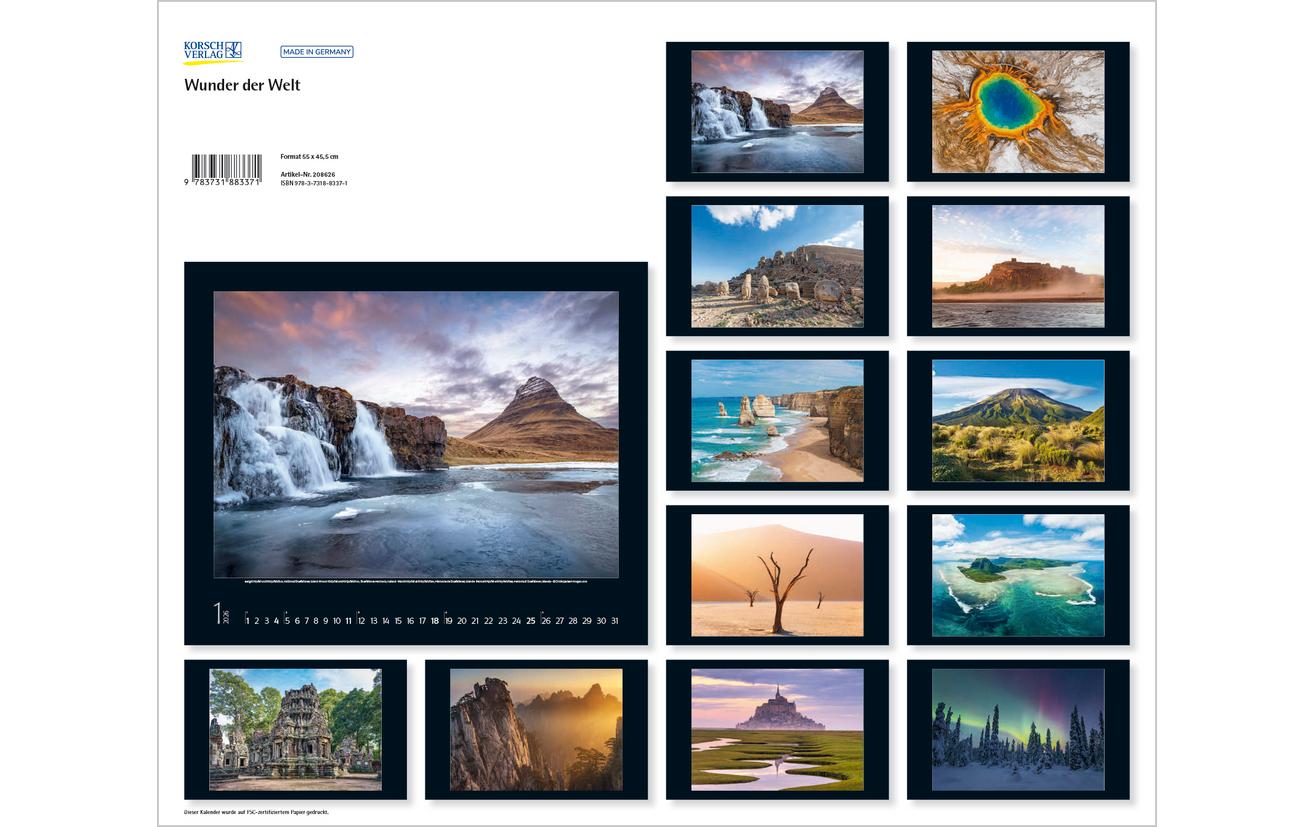Click the Made in Germany badge
The width and height of the screenshot is (1314, 827).
click(x=316, y=52)
